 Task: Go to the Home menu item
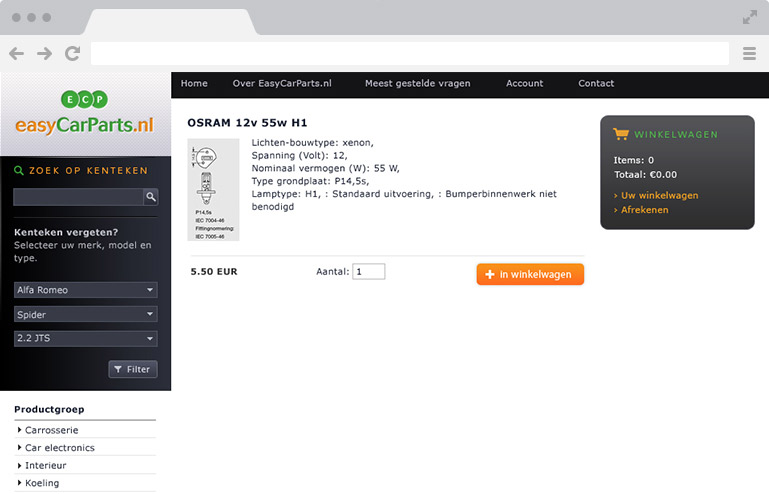pos(194,83)
